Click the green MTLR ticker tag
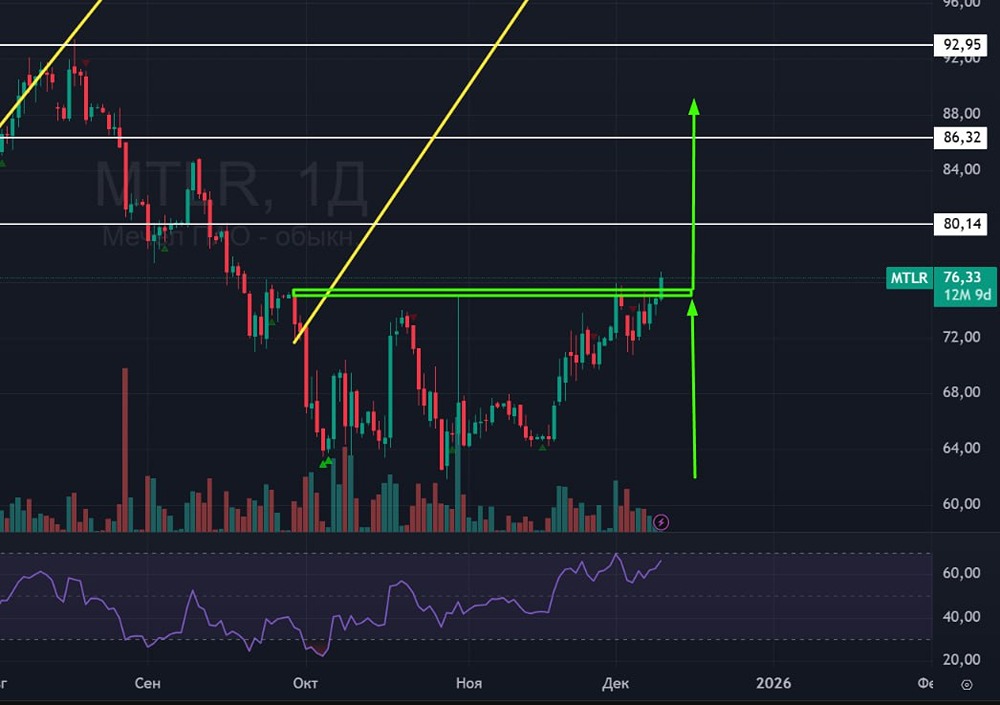The image size is (1000, 705). 909,278
